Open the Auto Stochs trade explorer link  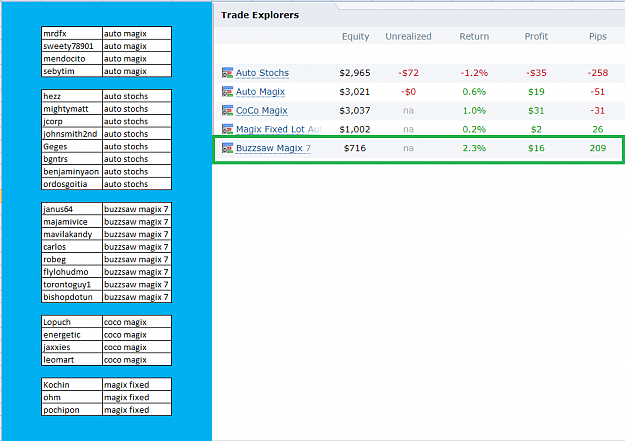[x=262, y=73]
